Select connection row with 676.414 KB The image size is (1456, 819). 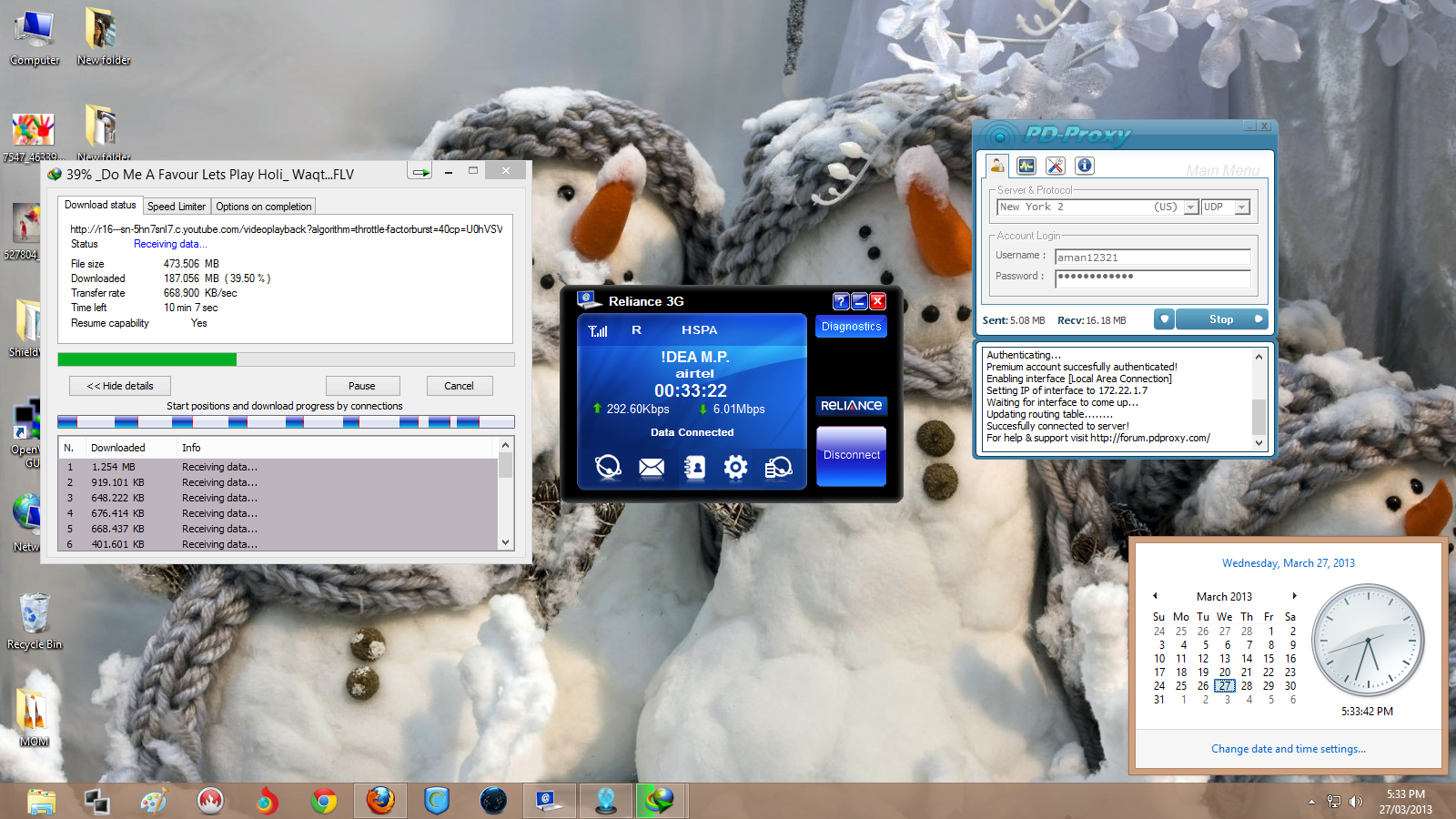coord(278,513)
